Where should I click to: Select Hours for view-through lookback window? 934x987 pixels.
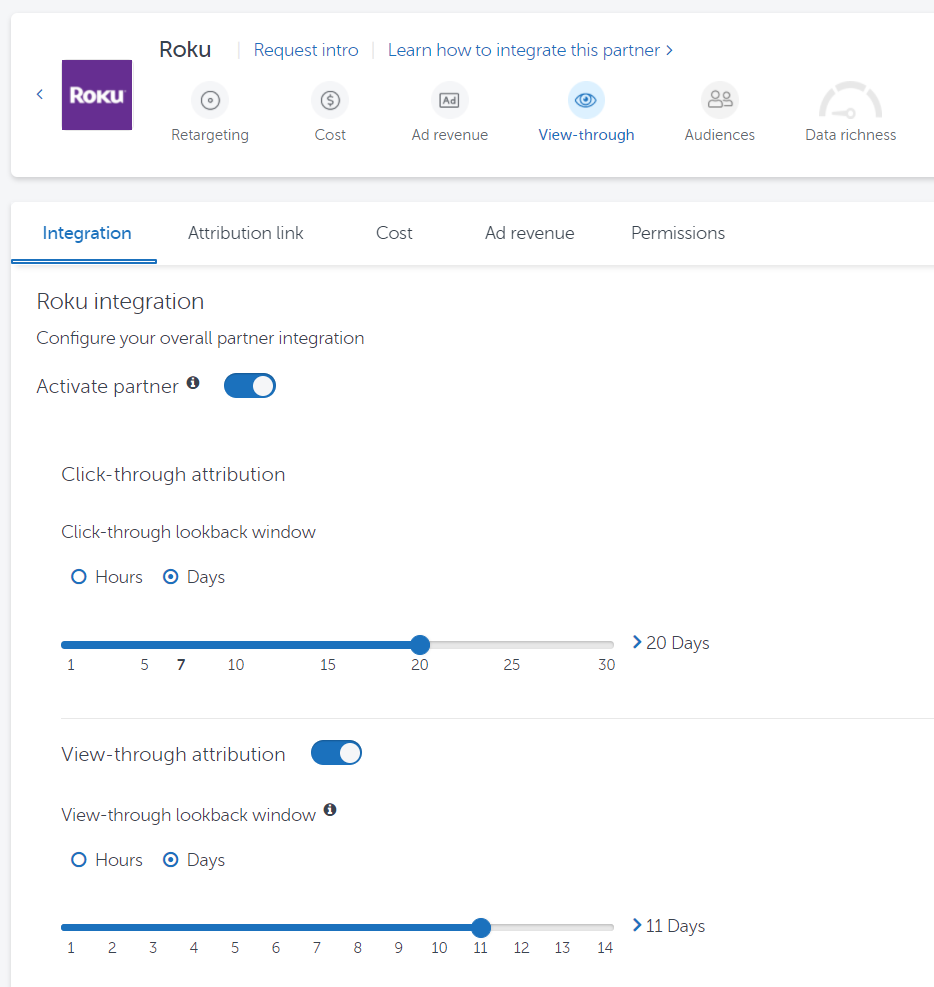tap(79, 860)
